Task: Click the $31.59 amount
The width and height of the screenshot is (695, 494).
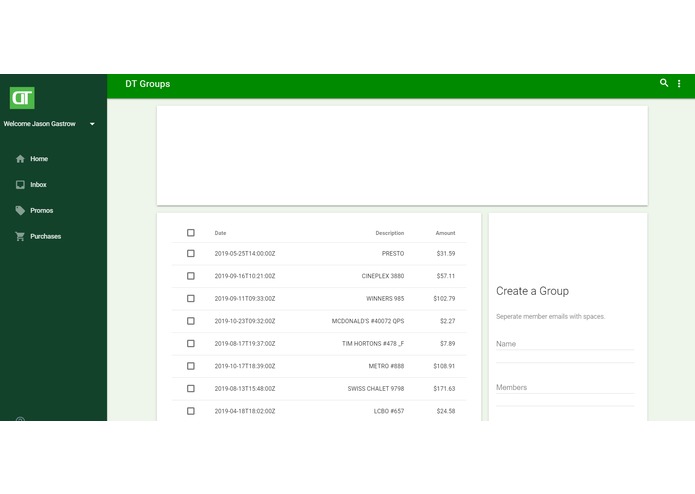Action: 445,254
